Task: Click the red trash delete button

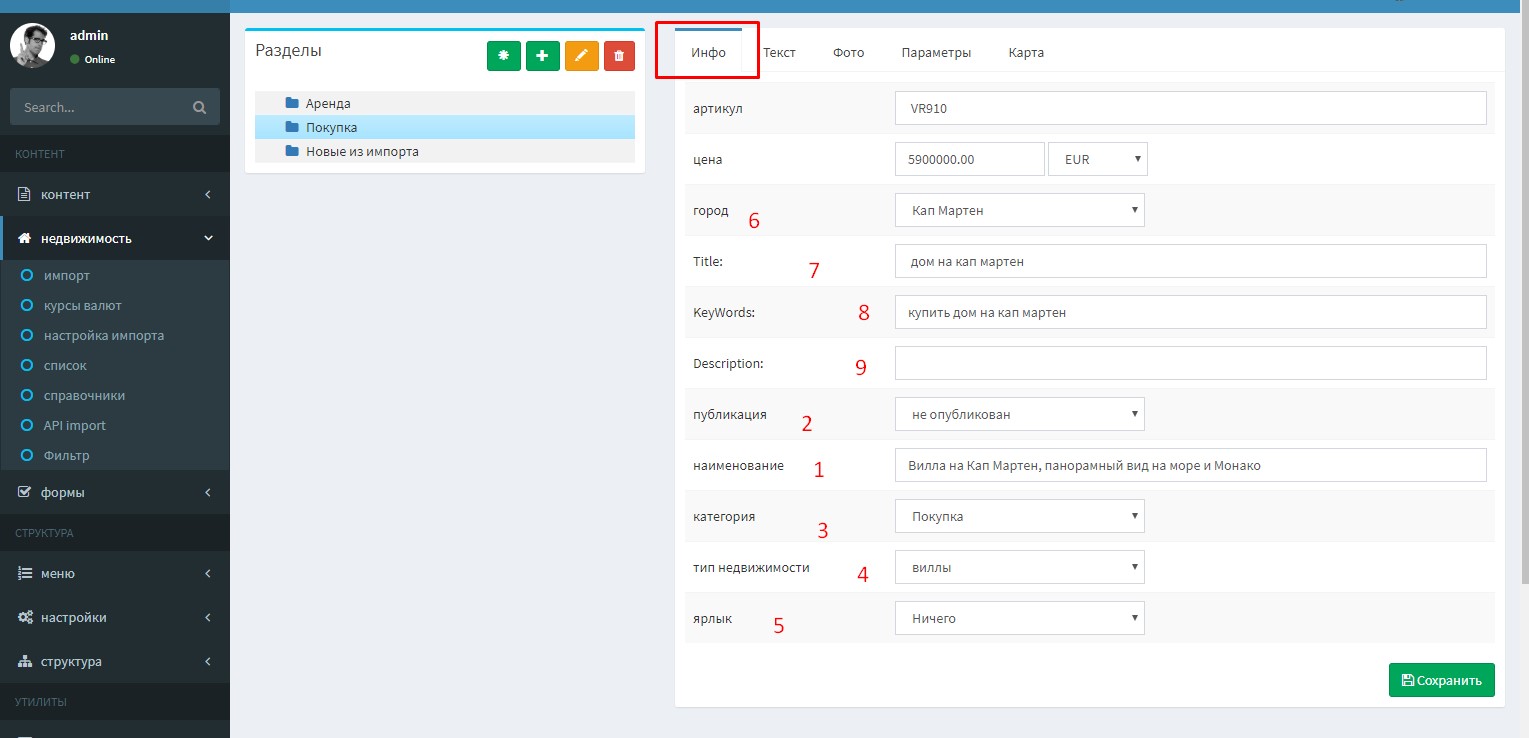Action: pyautogui.click(x=619, y=56)
